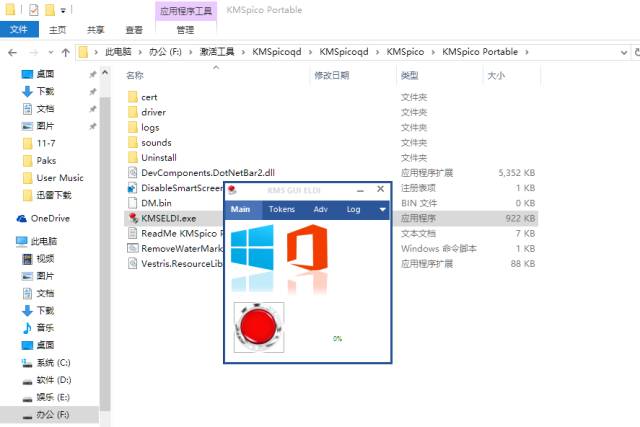This screenshot has width=640, height=427.
Task: Click the KMS GUI title bar icon
Action: pos(232,190)
